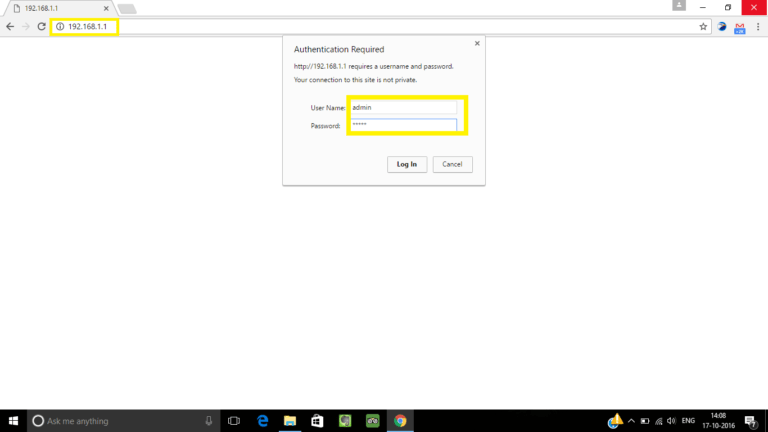Select the 192.168.1.1 tab
The image size is (768, 432).
click(59, 8)
